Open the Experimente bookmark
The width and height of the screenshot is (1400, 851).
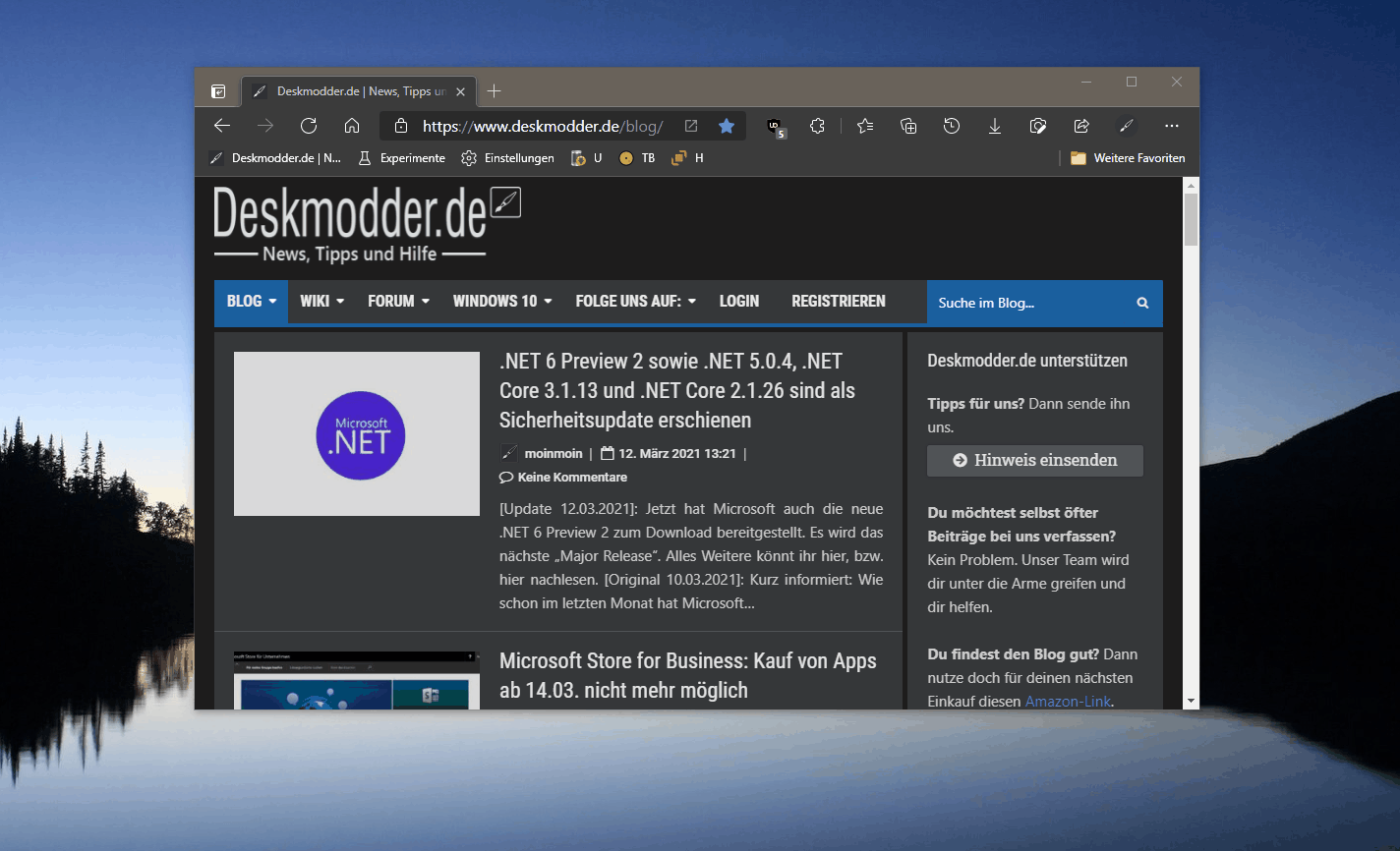(x=401, y=158)
